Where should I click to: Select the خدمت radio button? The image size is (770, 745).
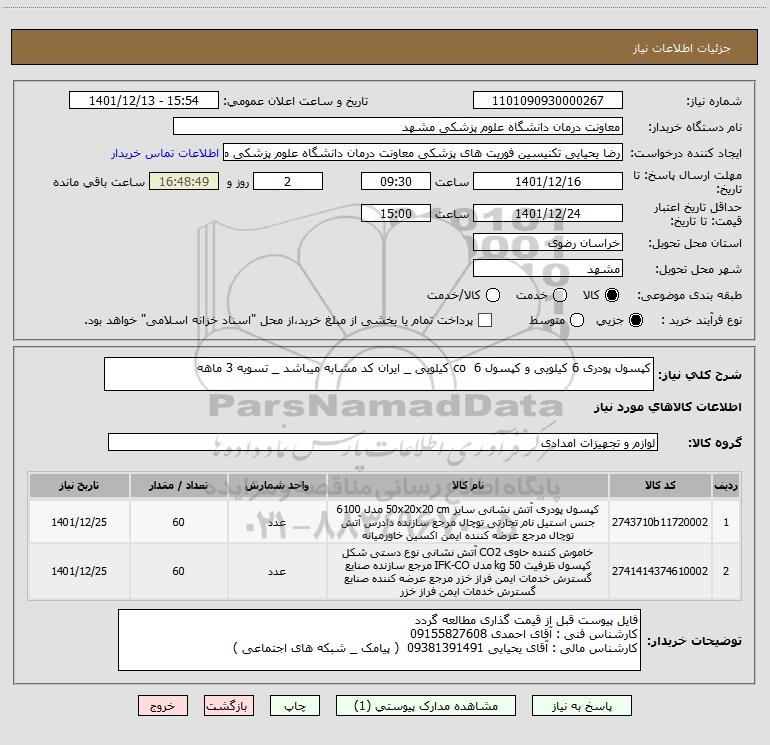point(560,295)
